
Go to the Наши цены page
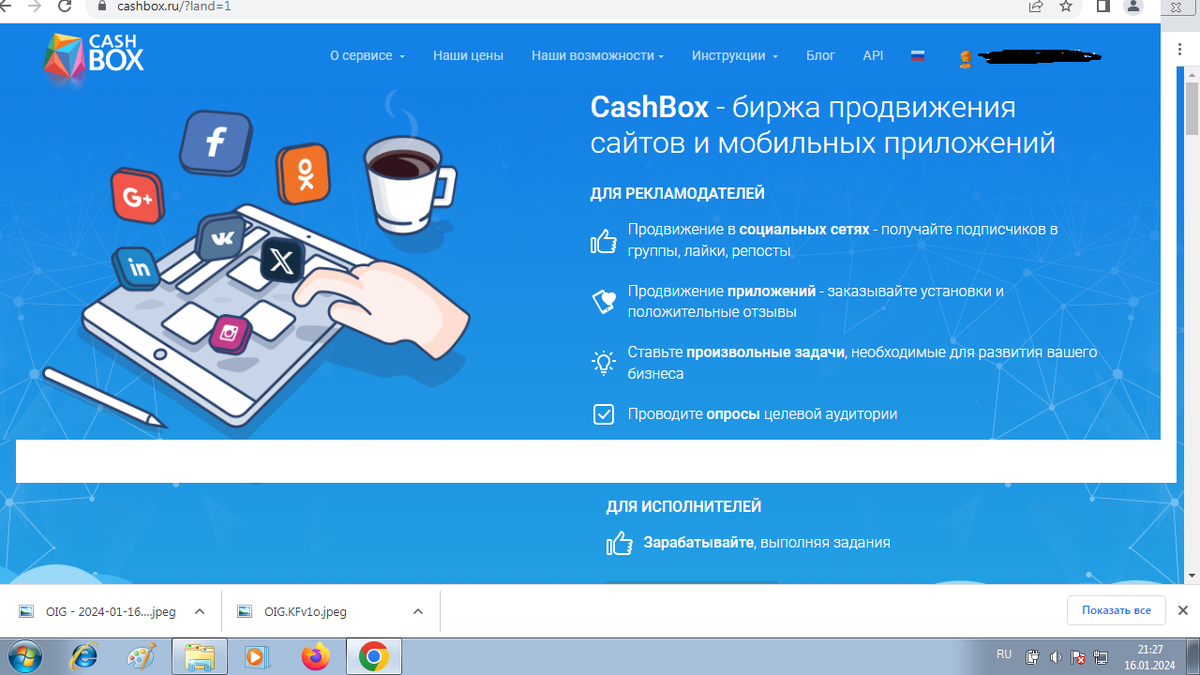point(468,56)
